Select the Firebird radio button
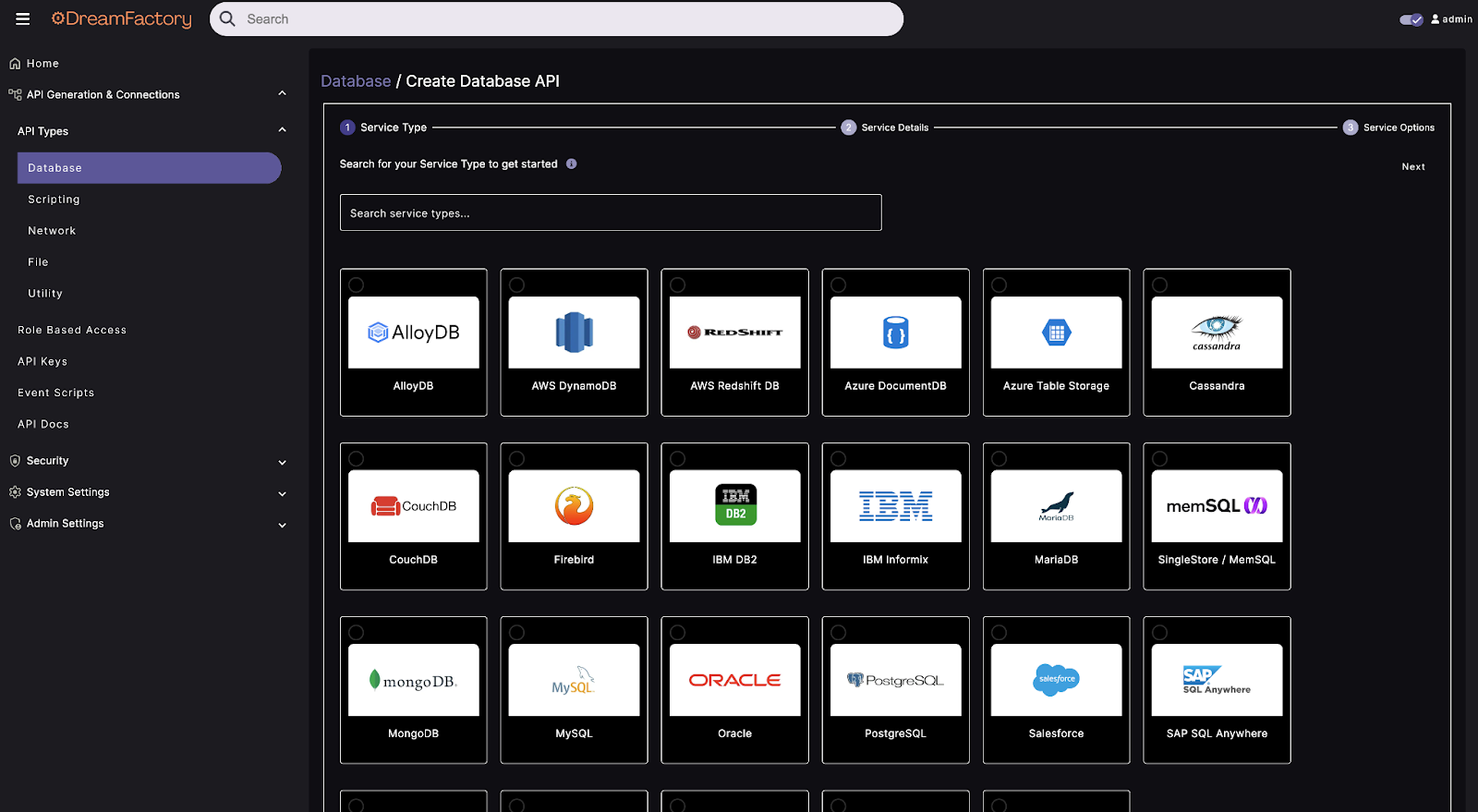This screenshot has height=812, width=1478. [517, 459]
